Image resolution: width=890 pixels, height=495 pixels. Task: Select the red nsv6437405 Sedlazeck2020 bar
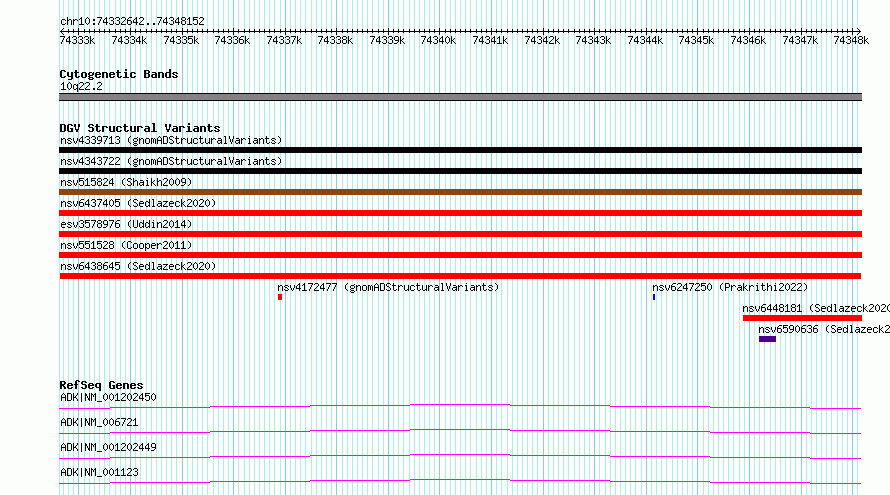coord(460,213)
